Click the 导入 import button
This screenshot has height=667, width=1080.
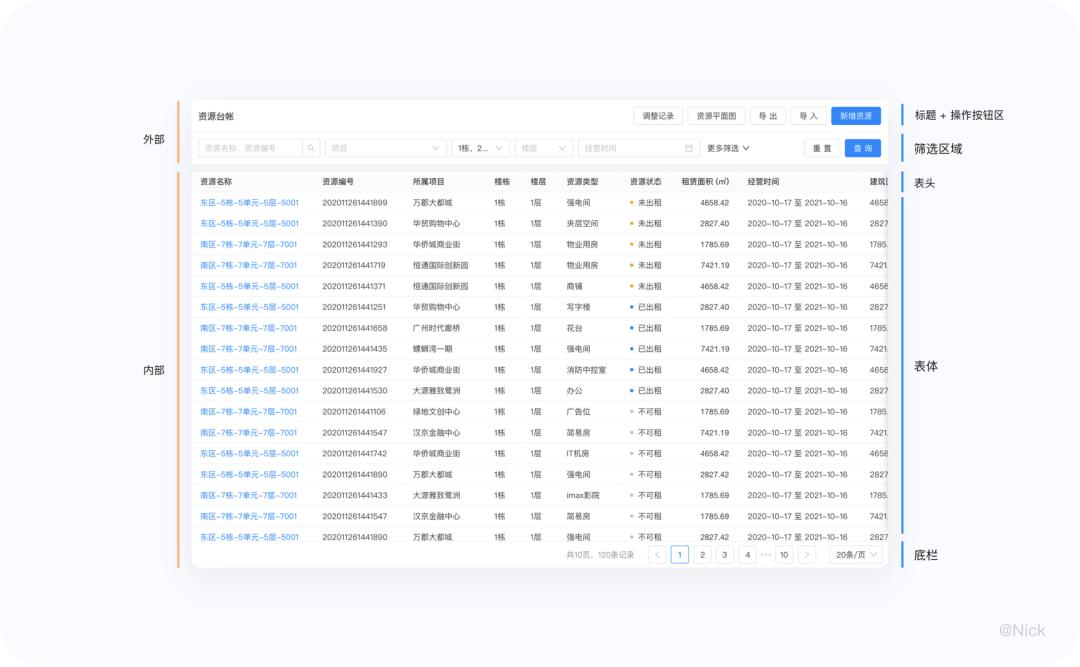(808, 116)
